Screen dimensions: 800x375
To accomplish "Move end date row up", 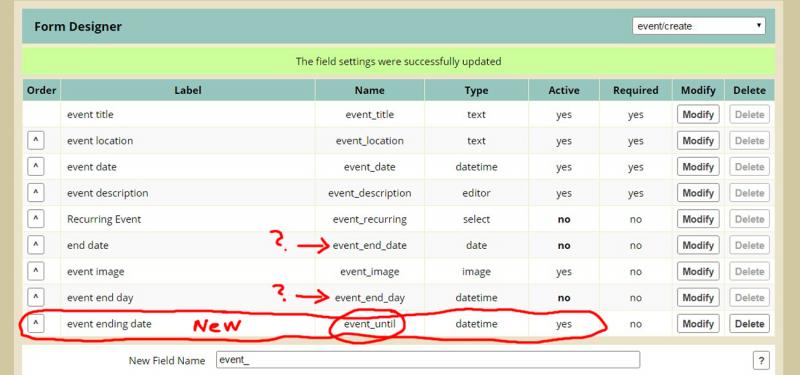I will [36, 245].
